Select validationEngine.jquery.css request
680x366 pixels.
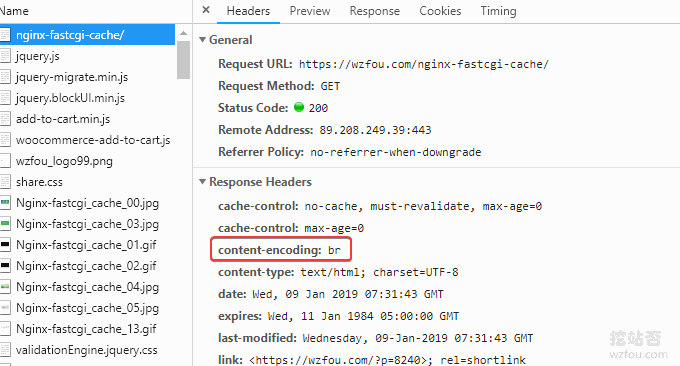87,350
